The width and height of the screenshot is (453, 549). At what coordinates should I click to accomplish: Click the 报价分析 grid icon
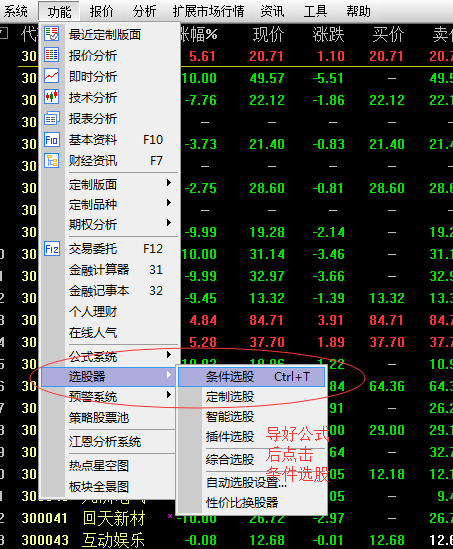click(51, 55)
